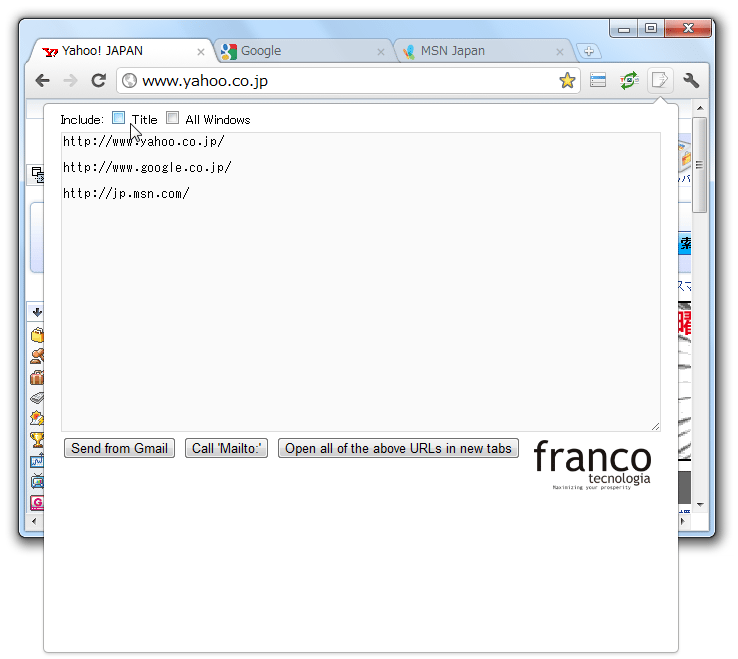The height and width of the screenshot is (659, 738).
Task: Click the forward navigation arrow
Action: click(x=70, y=81)
